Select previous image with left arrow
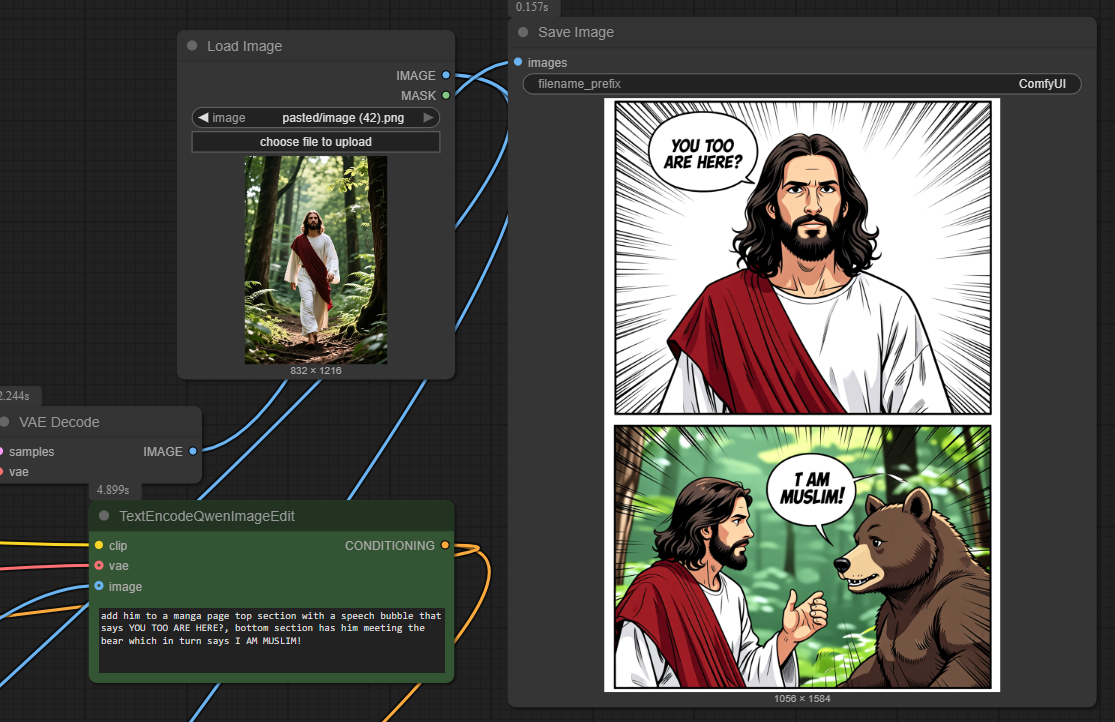 [x=203, y=117]
